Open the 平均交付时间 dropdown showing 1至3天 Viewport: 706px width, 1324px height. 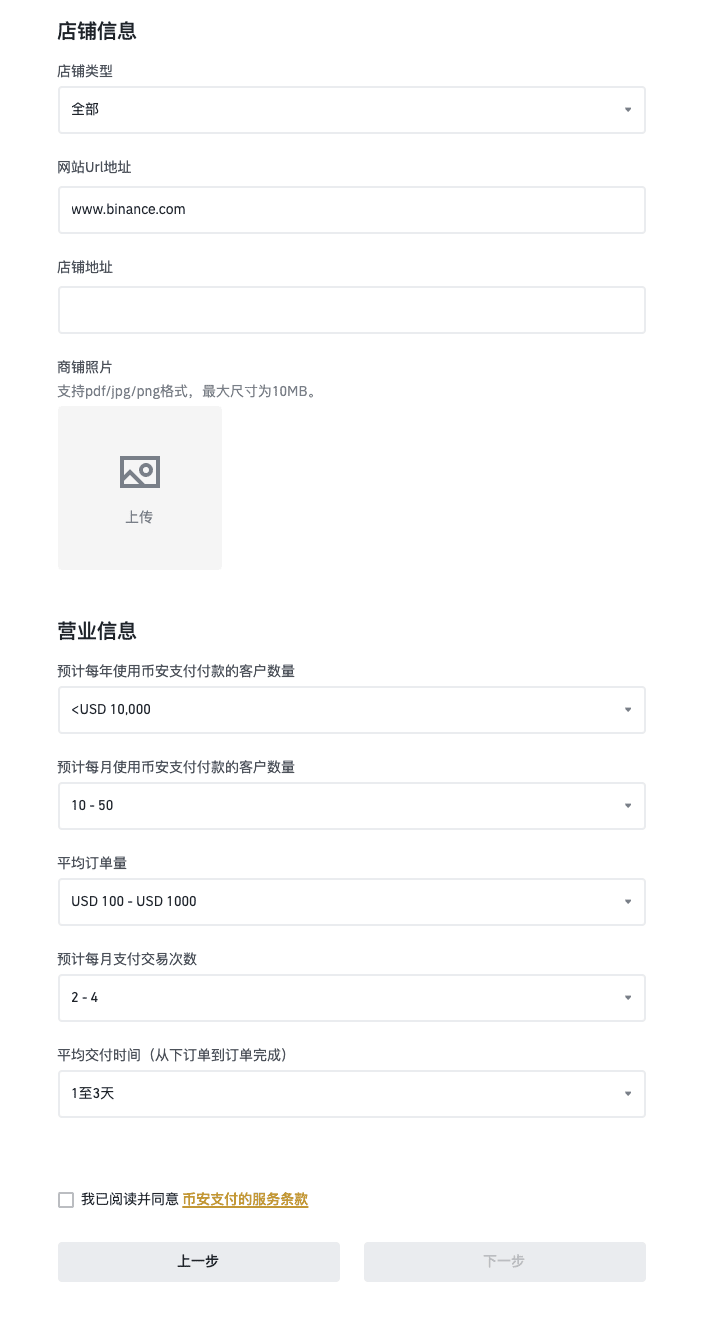coord(351,1094)
